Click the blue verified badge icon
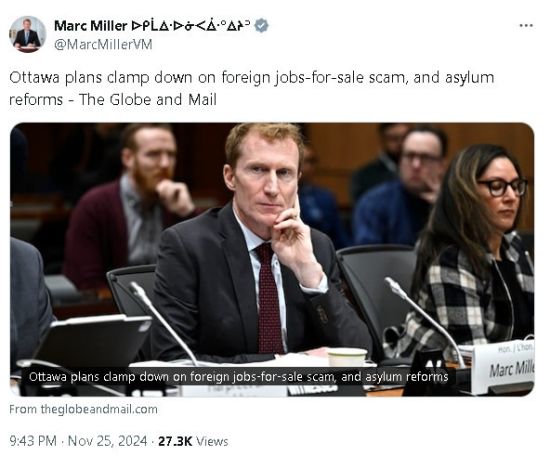The width and height of the screenshot is (550, 456). point(261,26)
